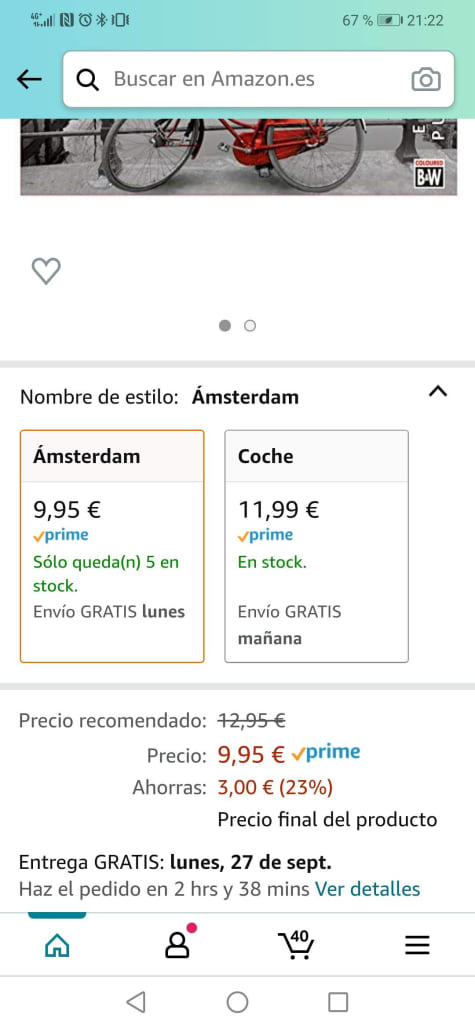Select the Coche style option
Screen dimensions: 475x1029
[317, 546]
